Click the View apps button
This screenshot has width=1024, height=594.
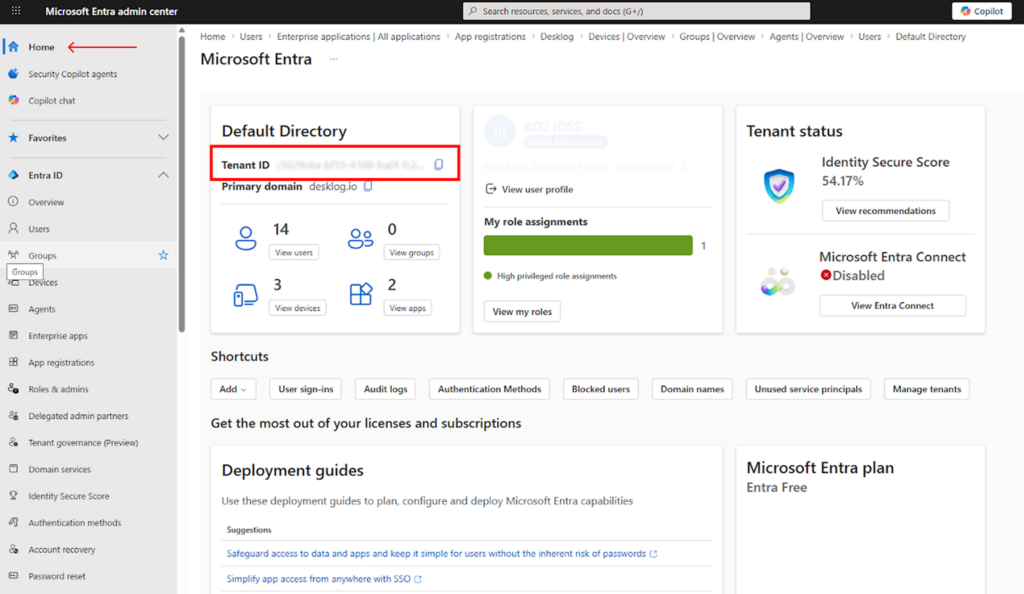[408, 308]
